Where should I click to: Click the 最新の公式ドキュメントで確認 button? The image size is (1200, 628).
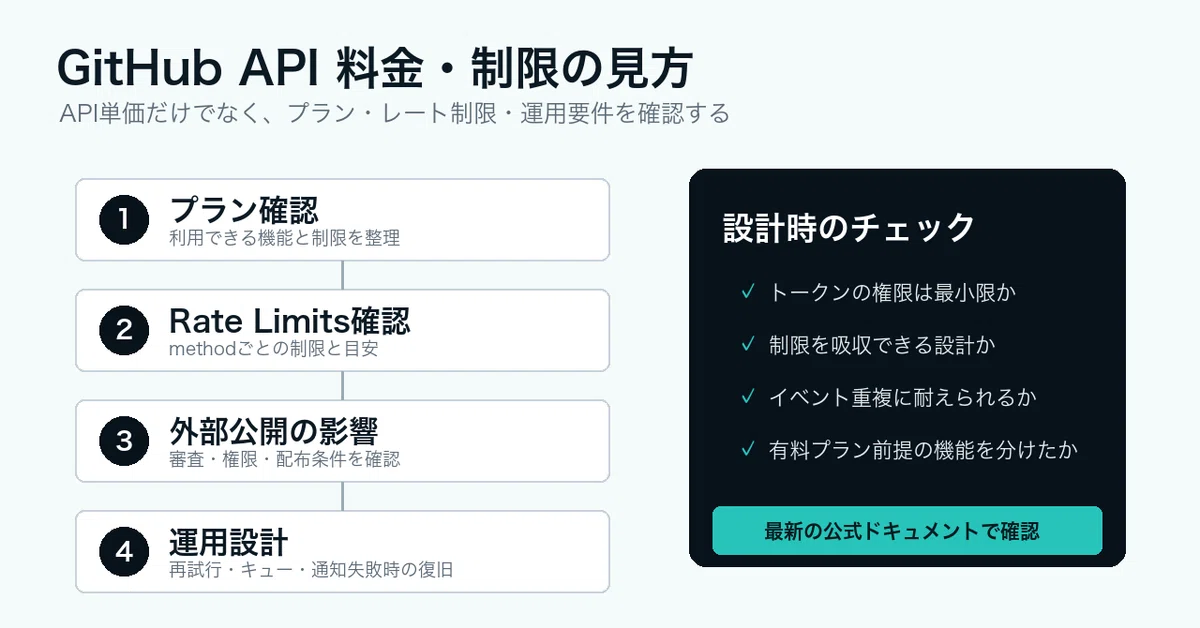[x=907, y=530]
